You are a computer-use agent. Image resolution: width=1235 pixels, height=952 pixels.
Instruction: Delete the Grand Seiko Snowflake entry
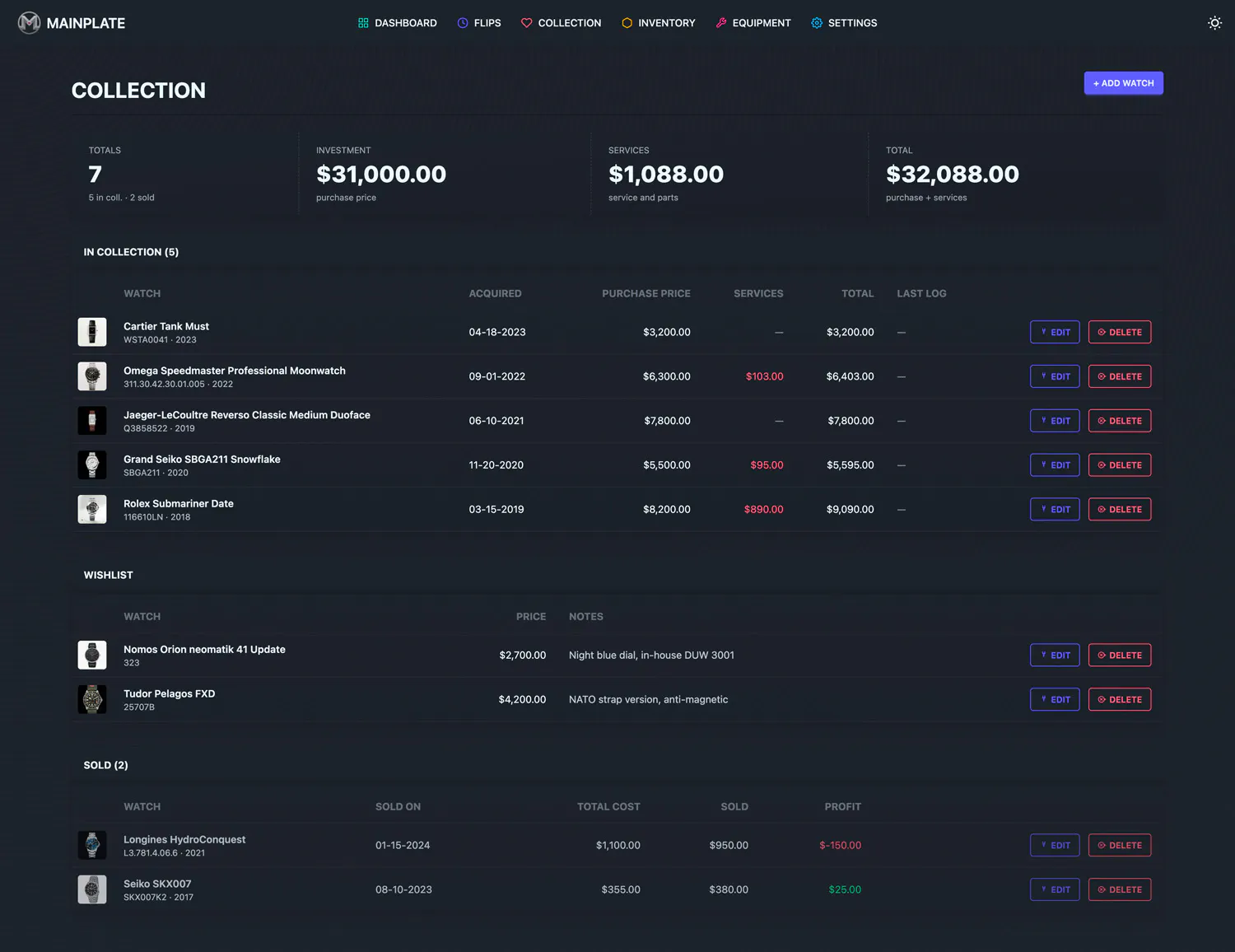pos(1120,465)
